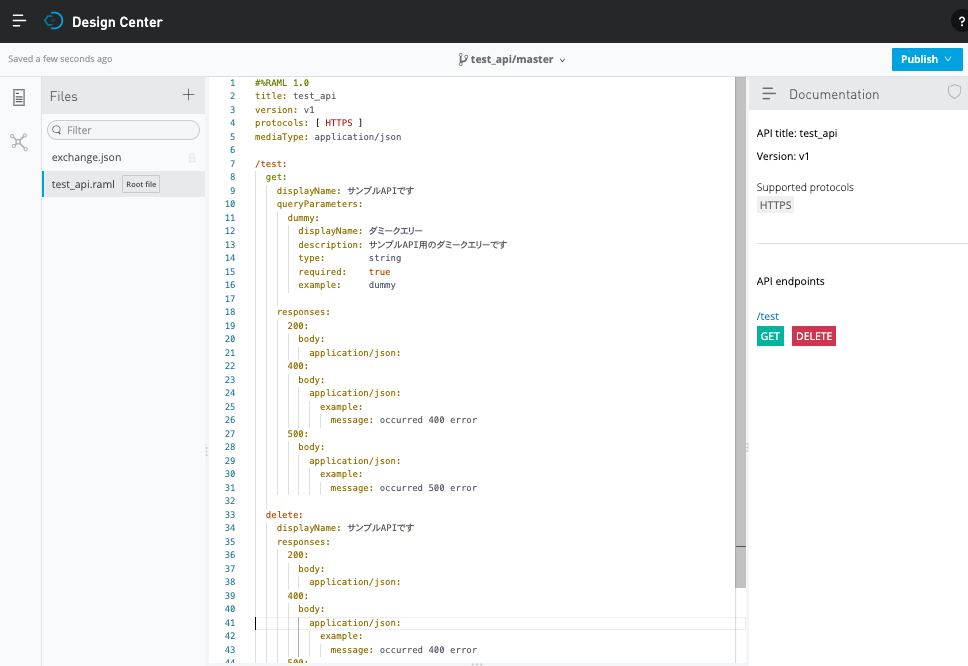Viewport: 968px width, 666px height.
Task: Open the Documentation outline icon
Action: (768, 93)
